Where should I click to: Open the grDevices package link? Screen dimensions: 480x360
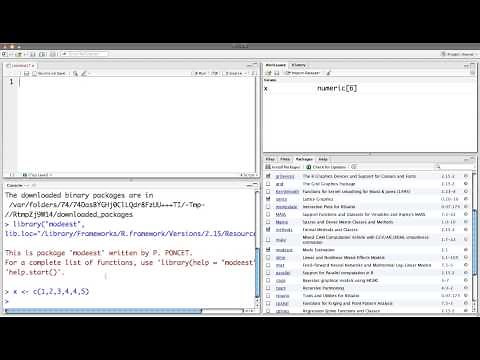coord(285,176)
